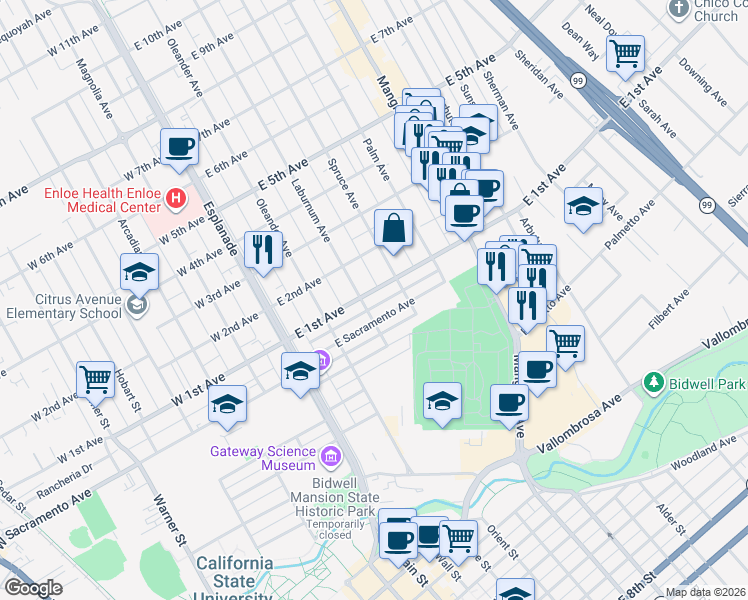Click the coffee cup marker on Esplanade near W 7th Ave

[179, 148]
